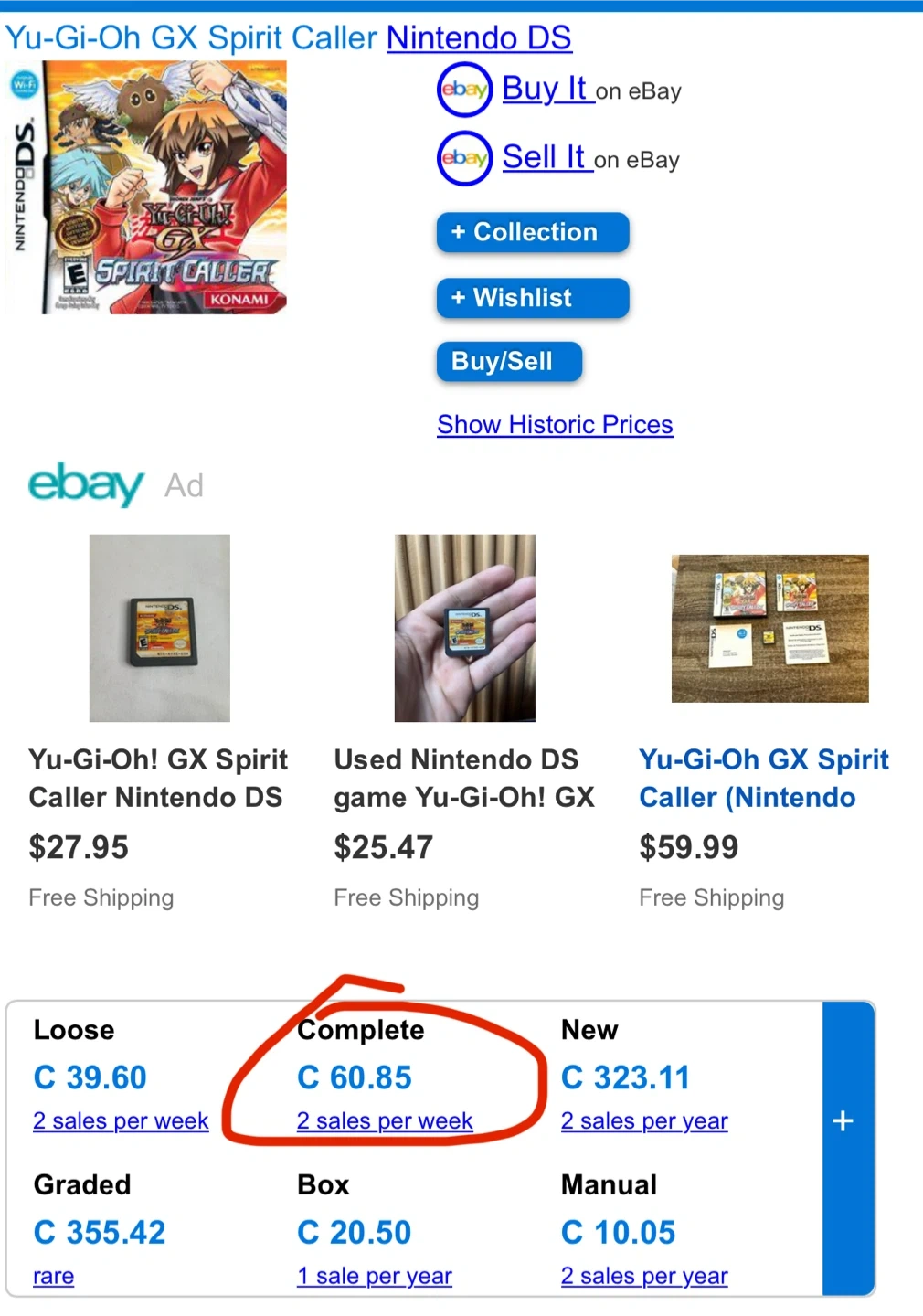Add game to Wishlist
The image size is (923, 1316).
(x=533, y=298)
